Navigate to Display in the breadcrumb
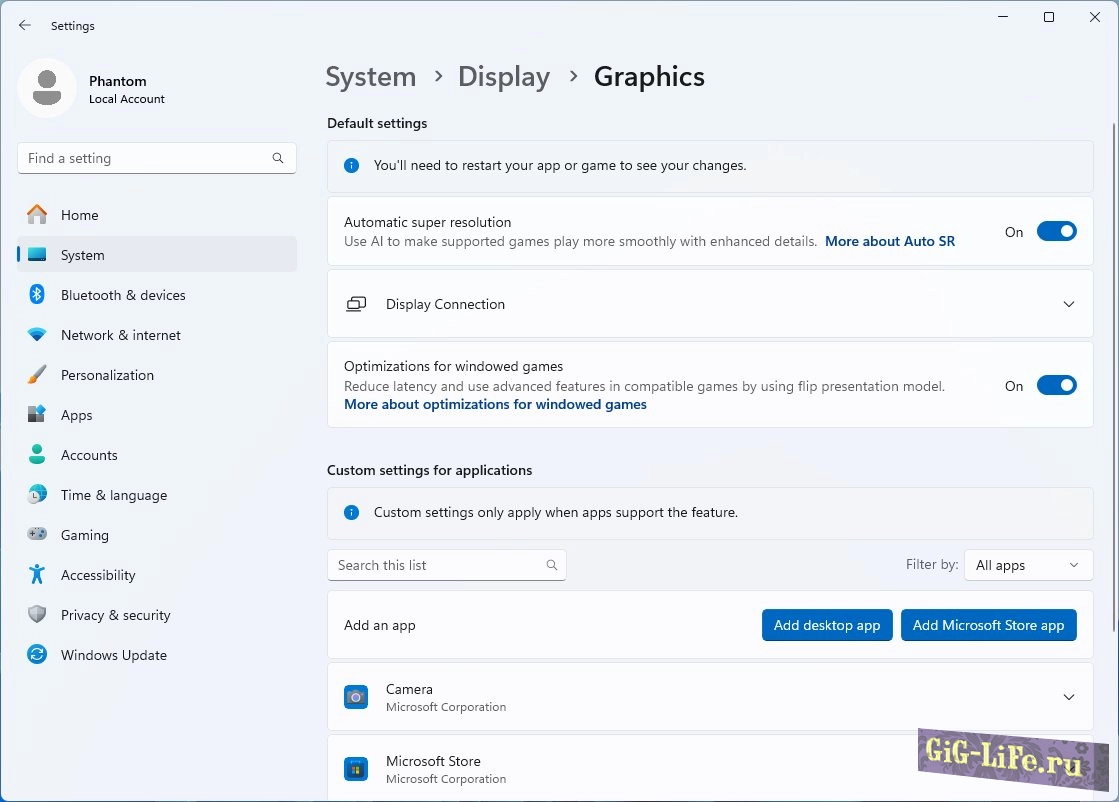Screen dimensions: 1119x802 coord(503,77)
